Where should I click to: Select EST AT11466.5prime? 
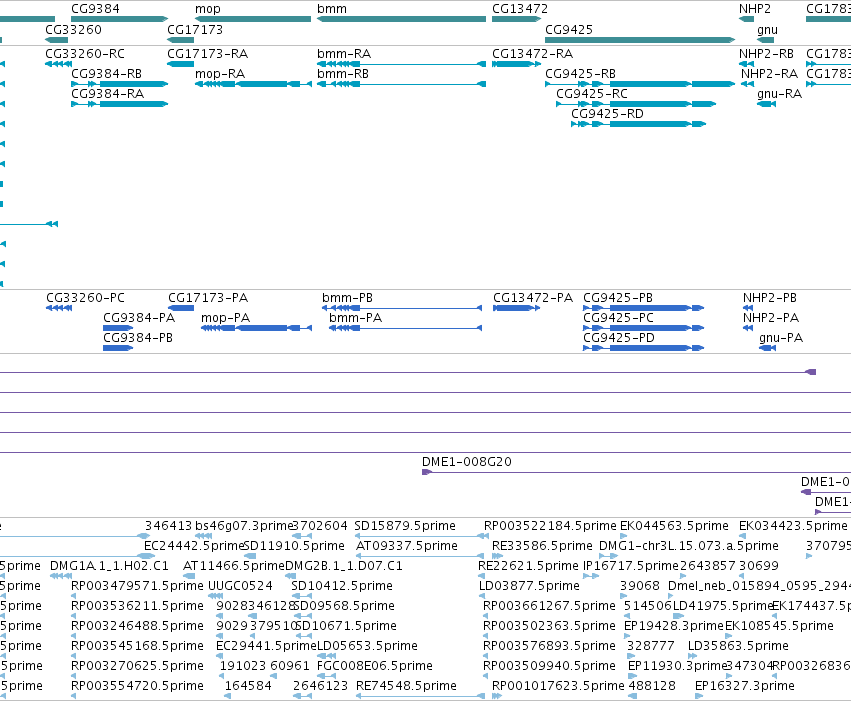click(x=234, y=566)
